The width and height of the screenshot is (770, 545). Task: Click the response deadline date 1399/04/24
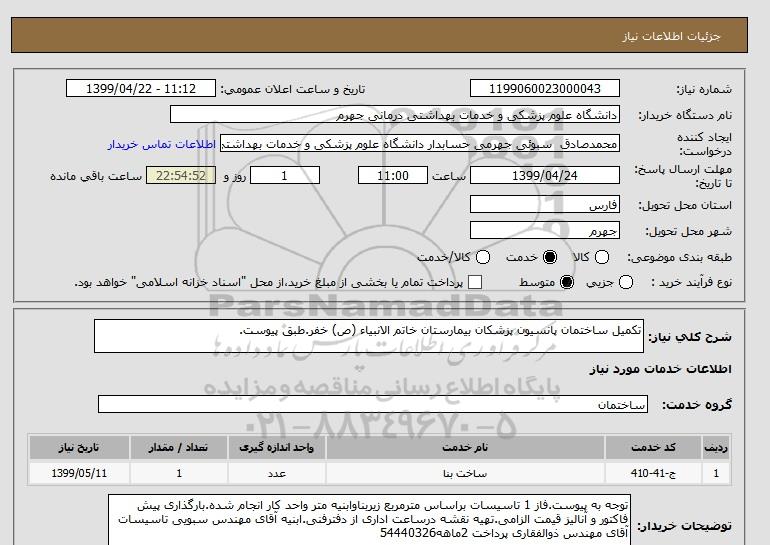pos(545,176)
